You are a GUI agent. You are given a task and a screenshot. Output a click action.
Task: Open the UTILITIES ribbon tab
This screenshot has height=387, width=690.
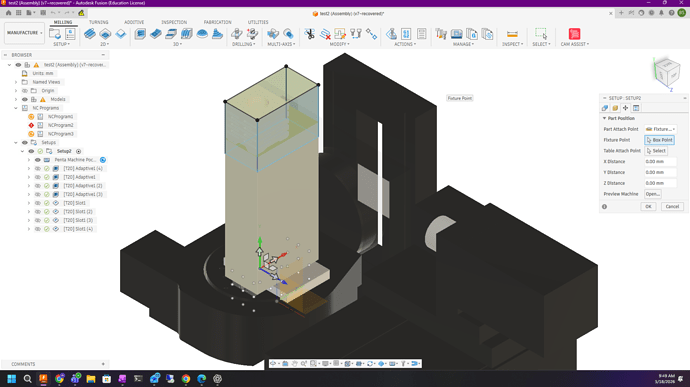click(258, 22)
